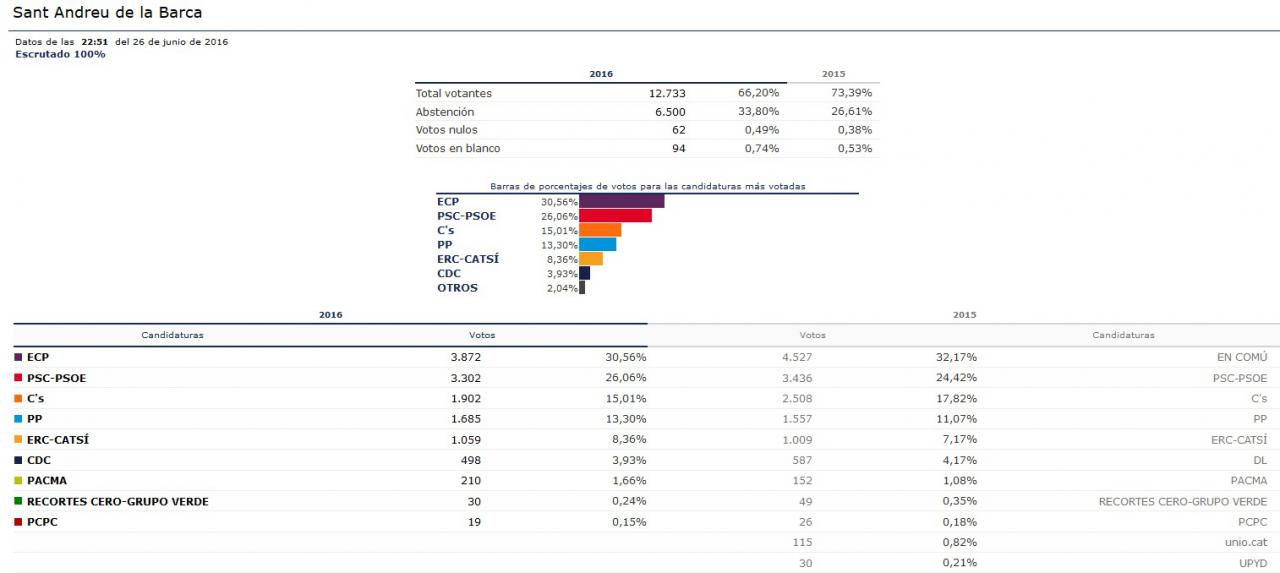The image size is (1280, 573).
Task: Click the blue PP color square in table
Action: 18,419
